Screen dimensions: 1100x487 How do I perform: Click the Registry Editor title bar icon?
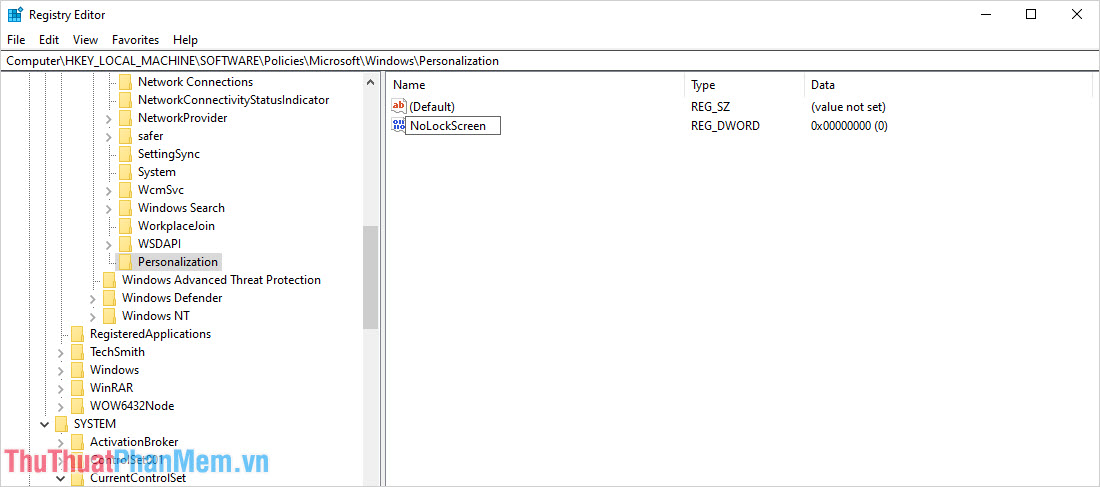pos(15,14)
